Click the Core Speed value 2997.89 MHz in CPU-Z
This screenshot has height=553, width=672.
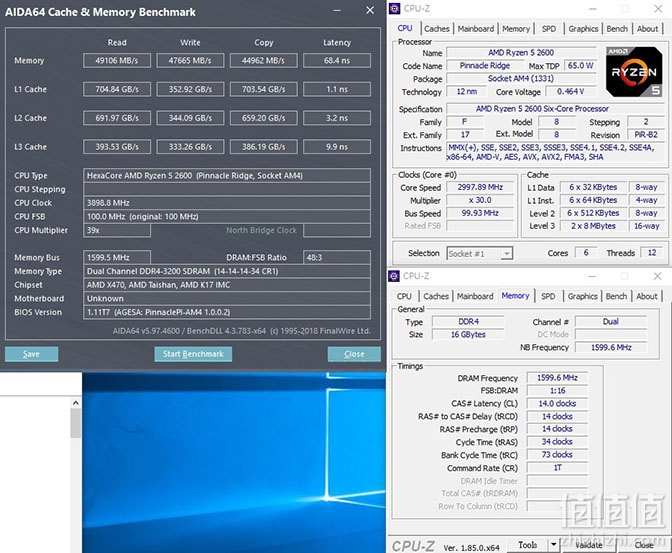click(x=480, y=187)
